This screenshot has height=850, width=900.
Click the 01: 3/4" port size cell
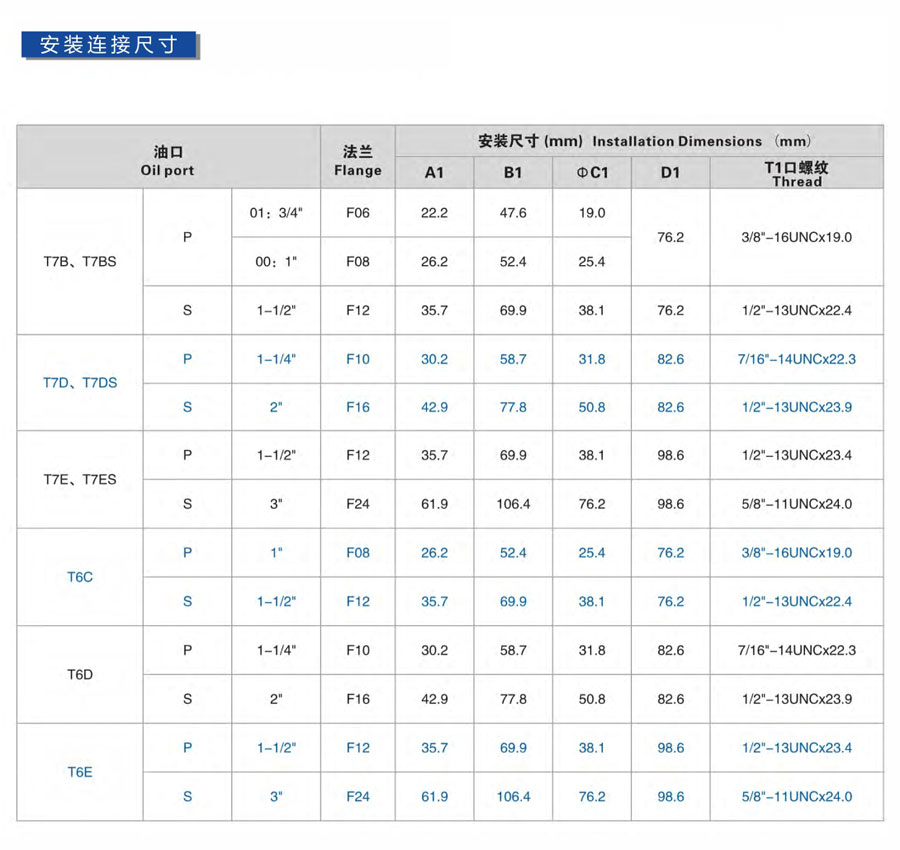tap(276, 213)
